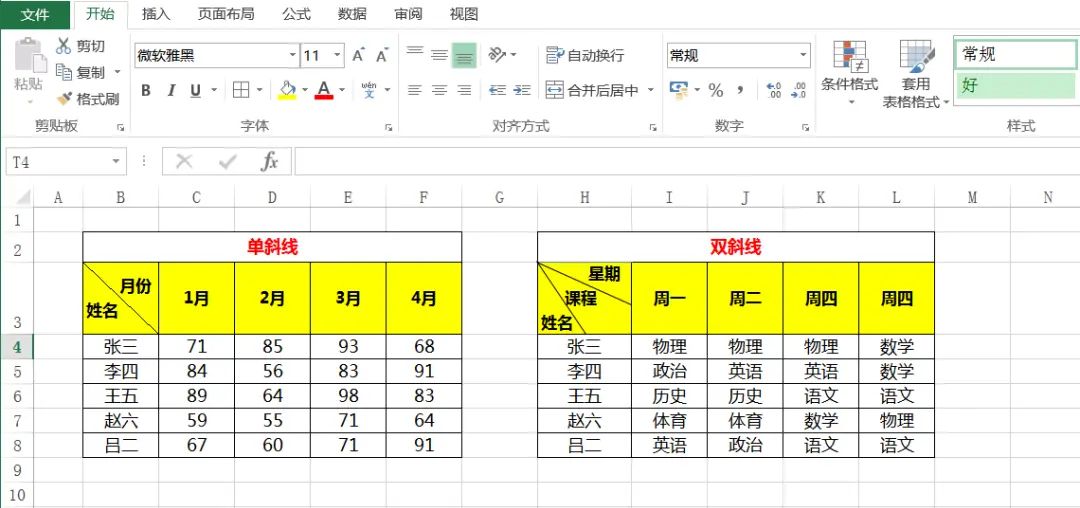Click the accounting number format icon
Image resolution: width=1080 pixels, height=508 pixels.
(x=680, y=90)
